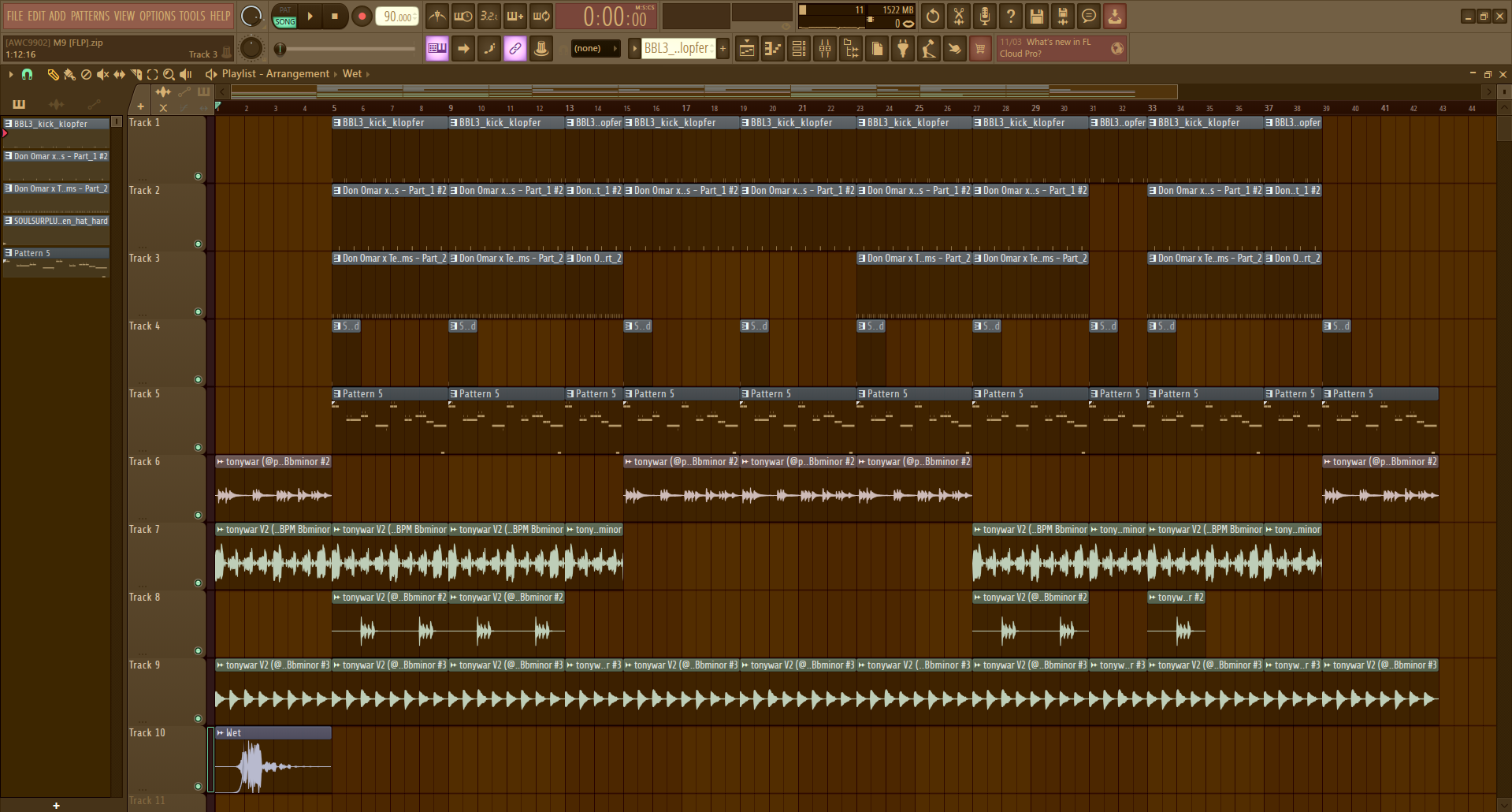The width and height of the screenshot is (1512, 812).
Task: Open the metronome icon in top toolbar
Action: click(x=437, y=16)
